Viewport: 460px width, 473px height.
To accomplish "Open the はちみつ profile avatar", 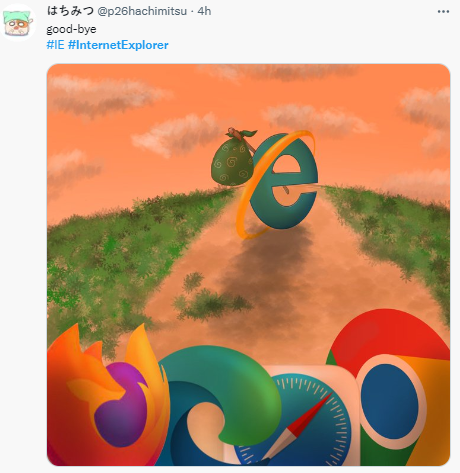I will pyautogui.click(x=18, y=23).
